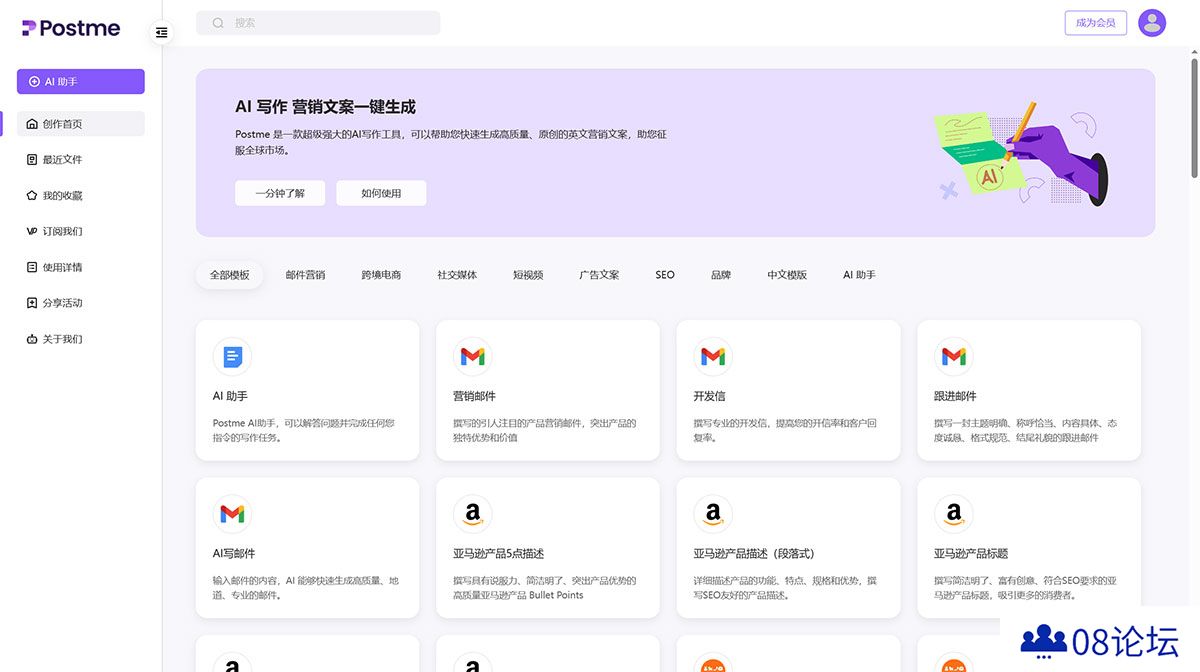Open the 跟进邮件 template title
Image resolution: width=1200 pixels, height=672 pixels.
pyautogui.click(x=955, y=396)
